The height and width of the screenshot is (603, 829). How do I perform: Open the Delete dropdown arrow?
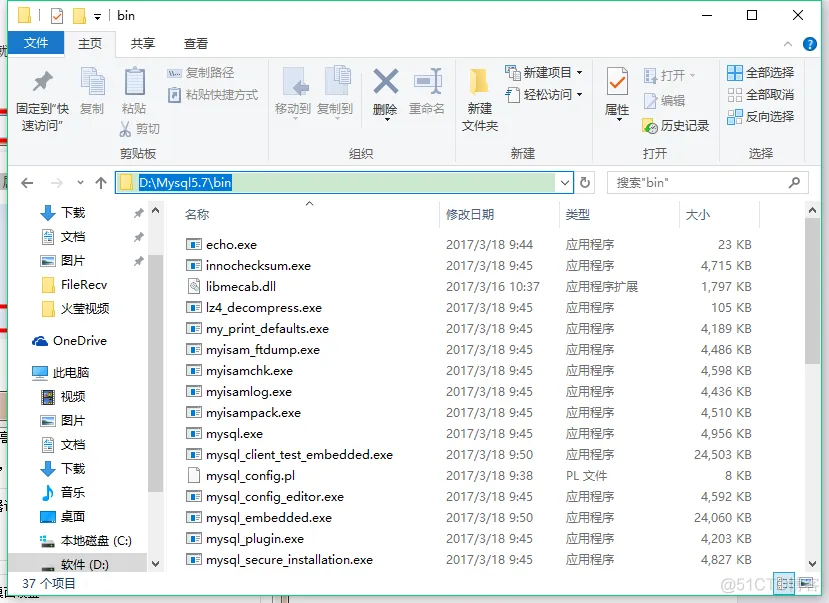point(387,120)
